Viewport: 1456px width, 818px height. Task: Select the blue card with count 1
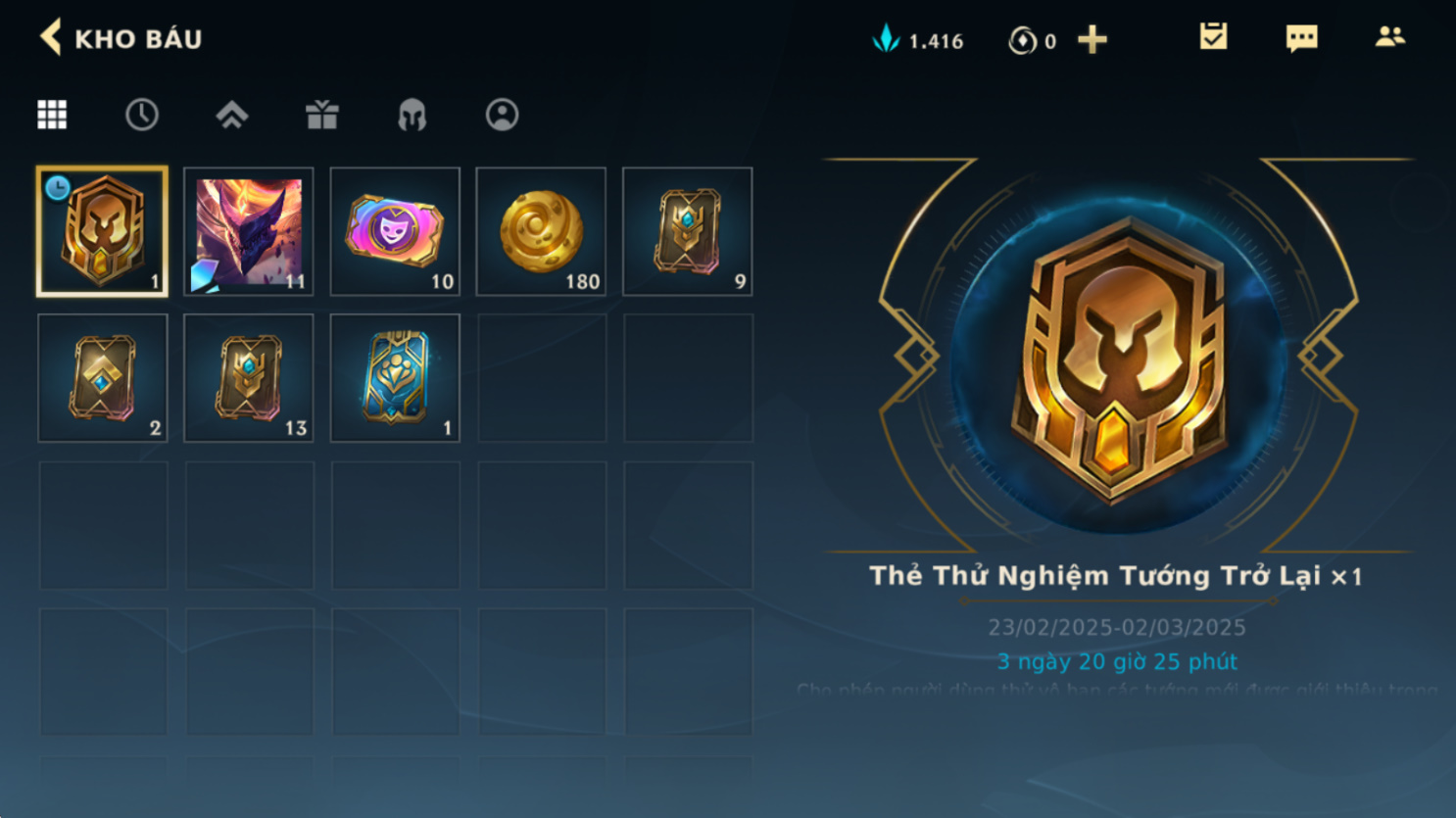coord(395,378)
